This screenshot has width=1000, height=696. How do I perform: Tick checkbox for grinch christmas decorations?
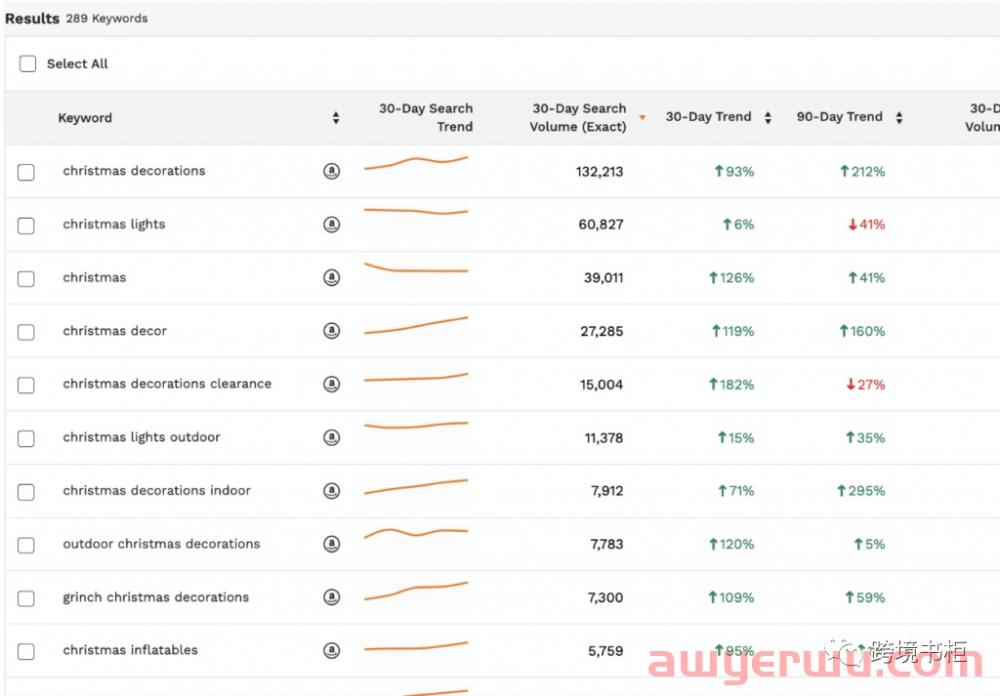pos(26,598)
